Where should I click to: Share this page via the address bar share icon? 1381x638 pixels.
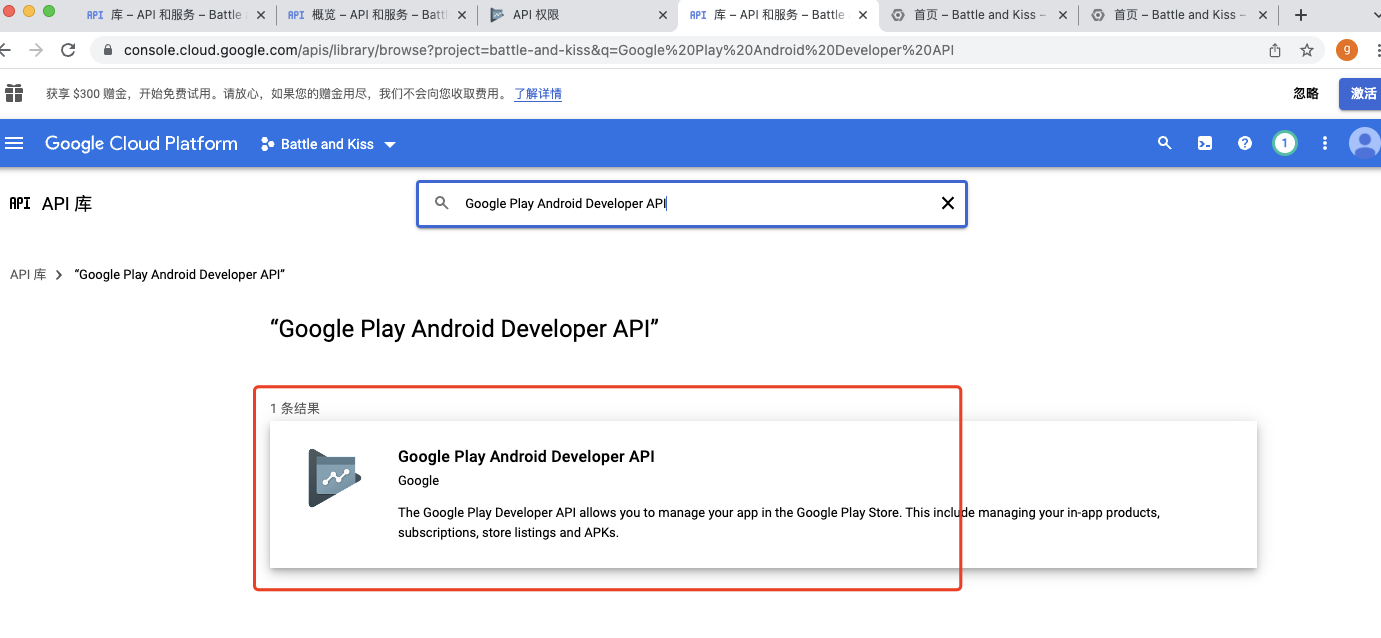[1275, 50]
